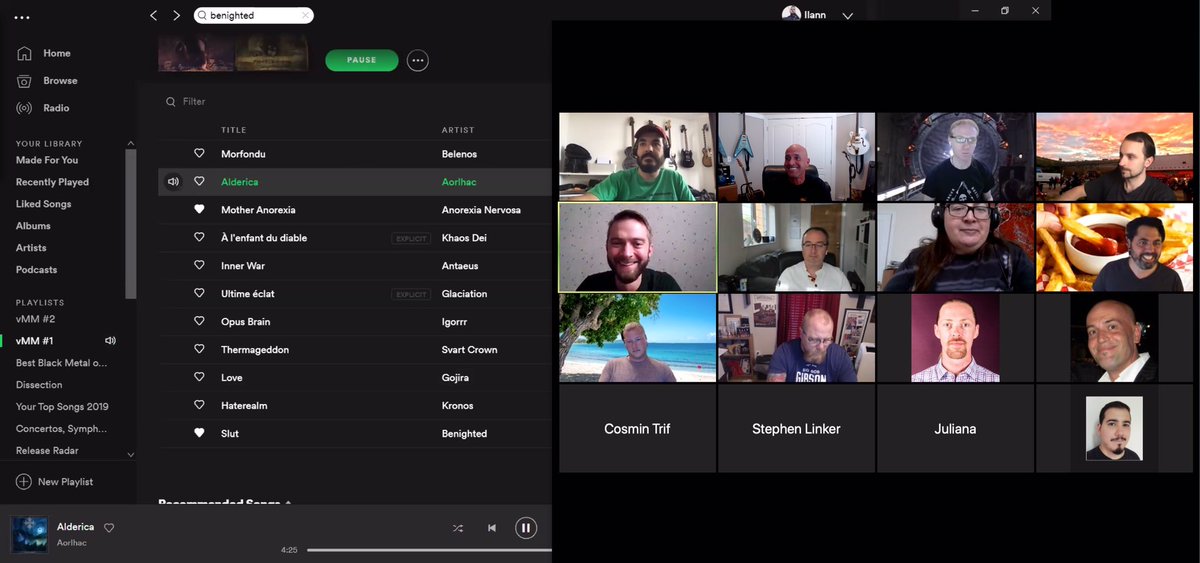Select Stephen Linker tile in video call
This screenshot has height=563, width=1200.
point(796,429)
